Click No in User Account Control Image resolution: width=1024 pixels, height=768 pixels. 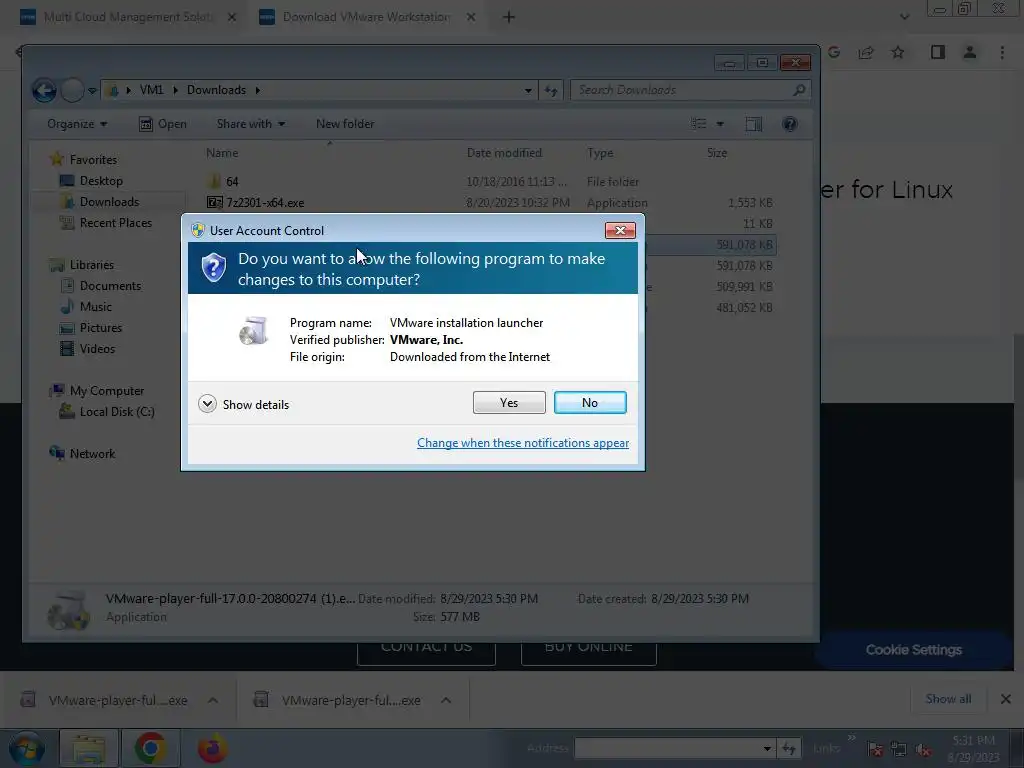coord(590,402)
